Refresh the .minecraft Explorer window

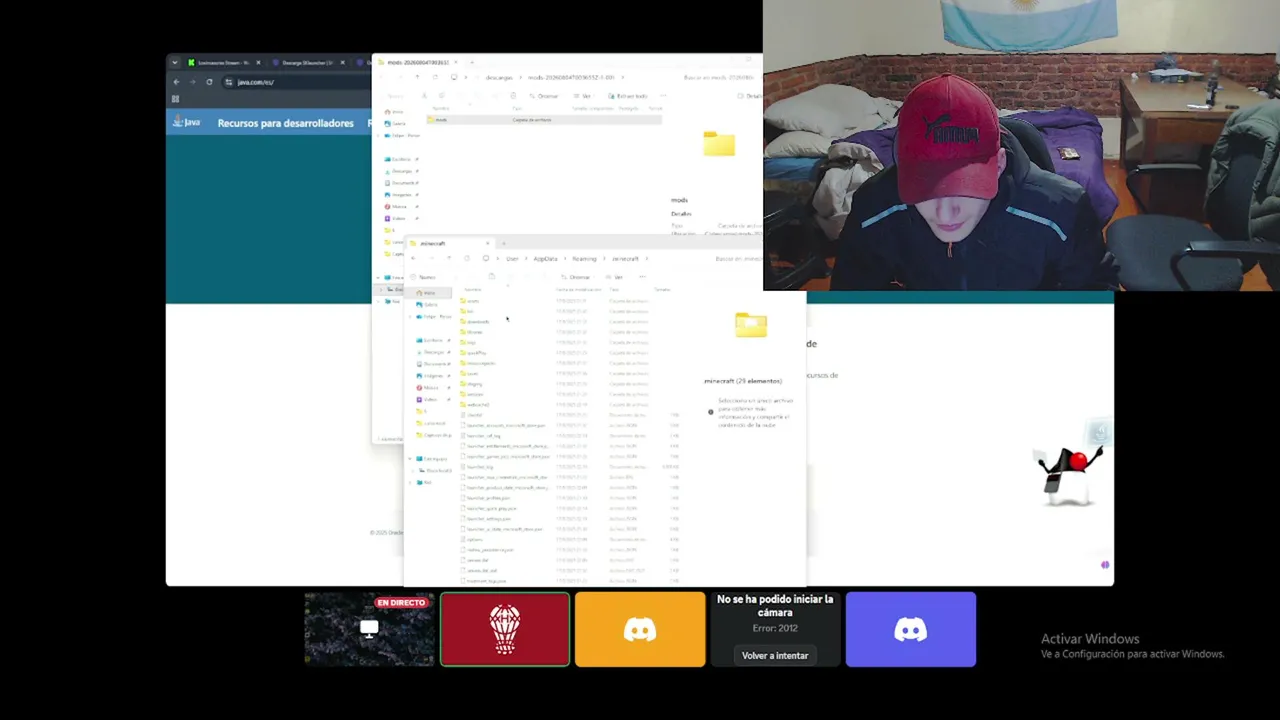pyautogui.click(x=466, y=259)
